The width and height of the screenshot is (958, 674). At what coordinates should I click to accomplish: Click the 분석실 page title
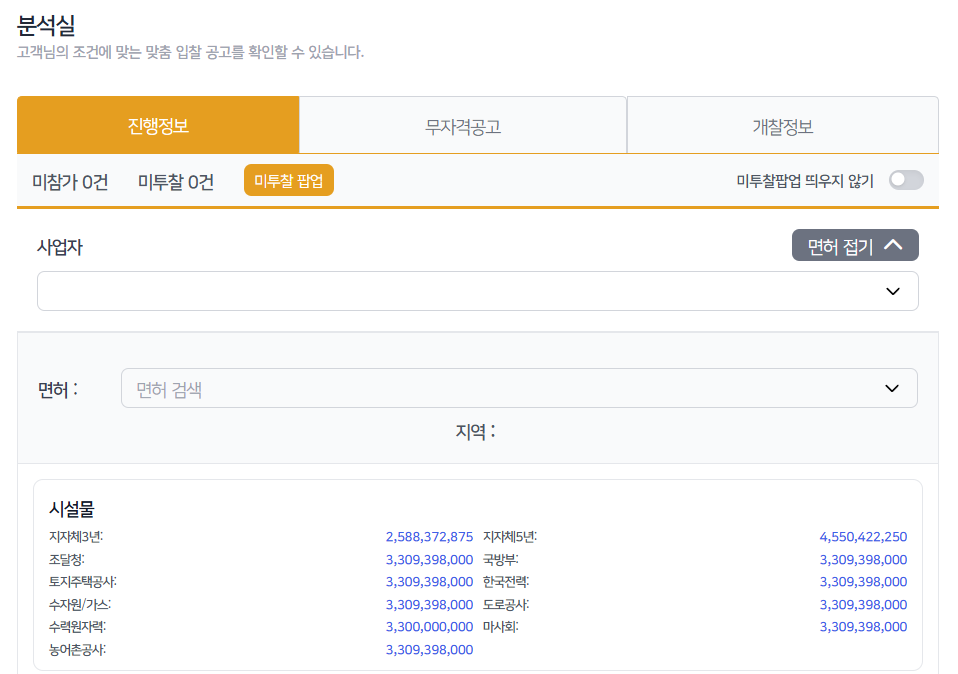[x=46, y=26]
